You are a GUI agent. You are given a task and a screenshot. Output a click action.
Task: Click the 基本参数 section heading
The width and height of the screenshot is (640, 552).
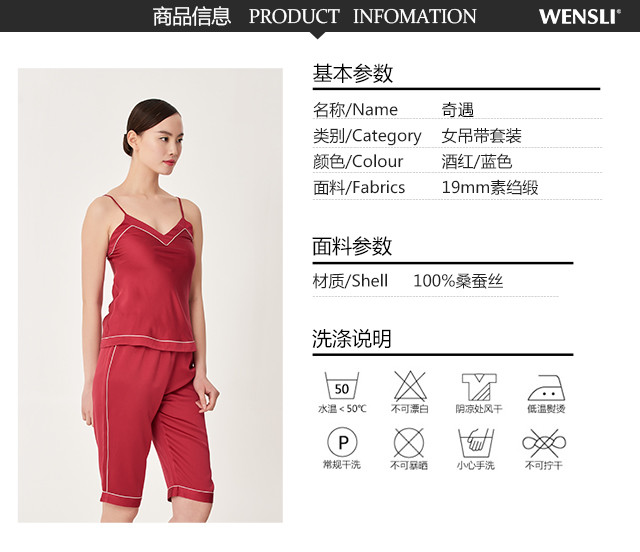353,73
